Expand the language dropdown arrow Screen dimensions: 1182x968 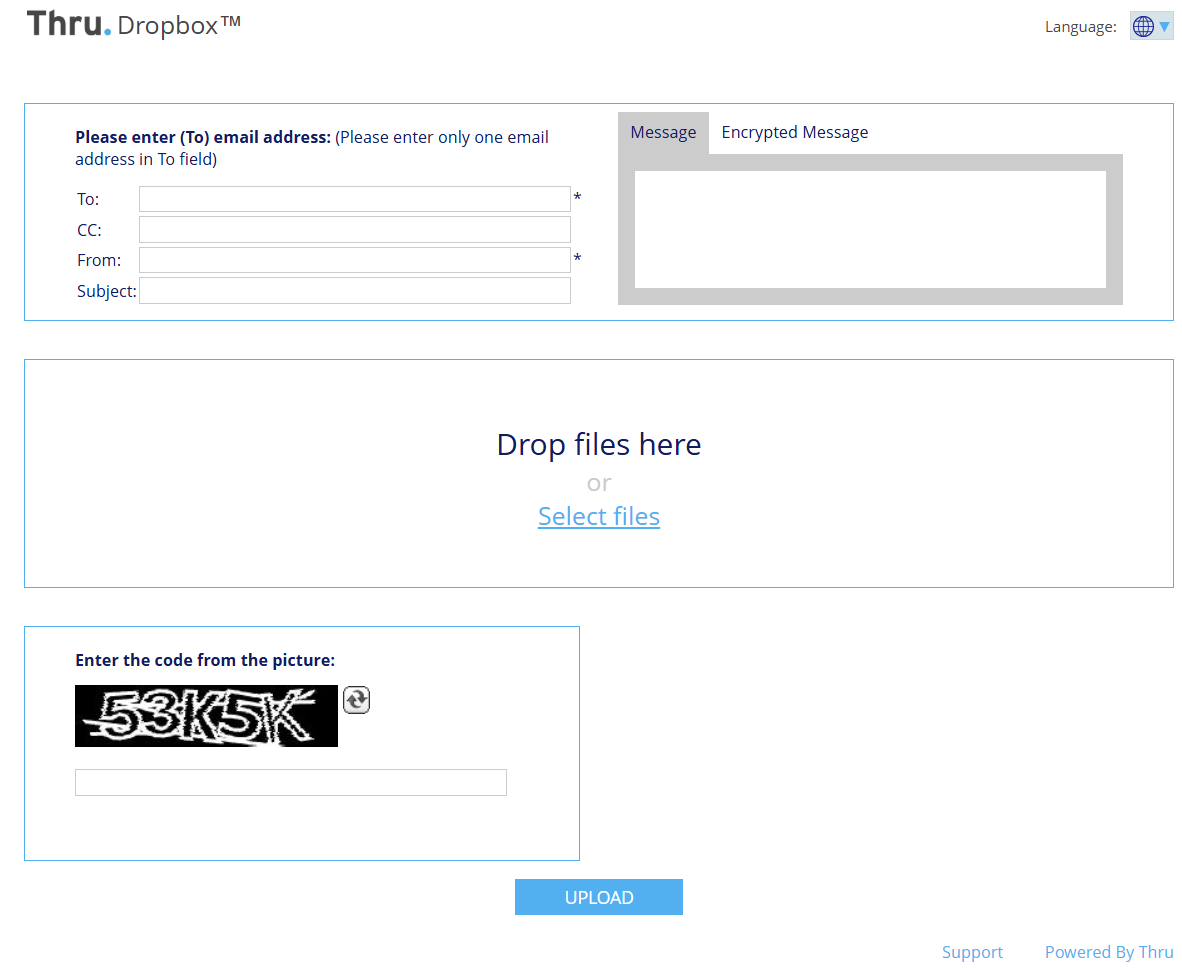pos(1165,27)
